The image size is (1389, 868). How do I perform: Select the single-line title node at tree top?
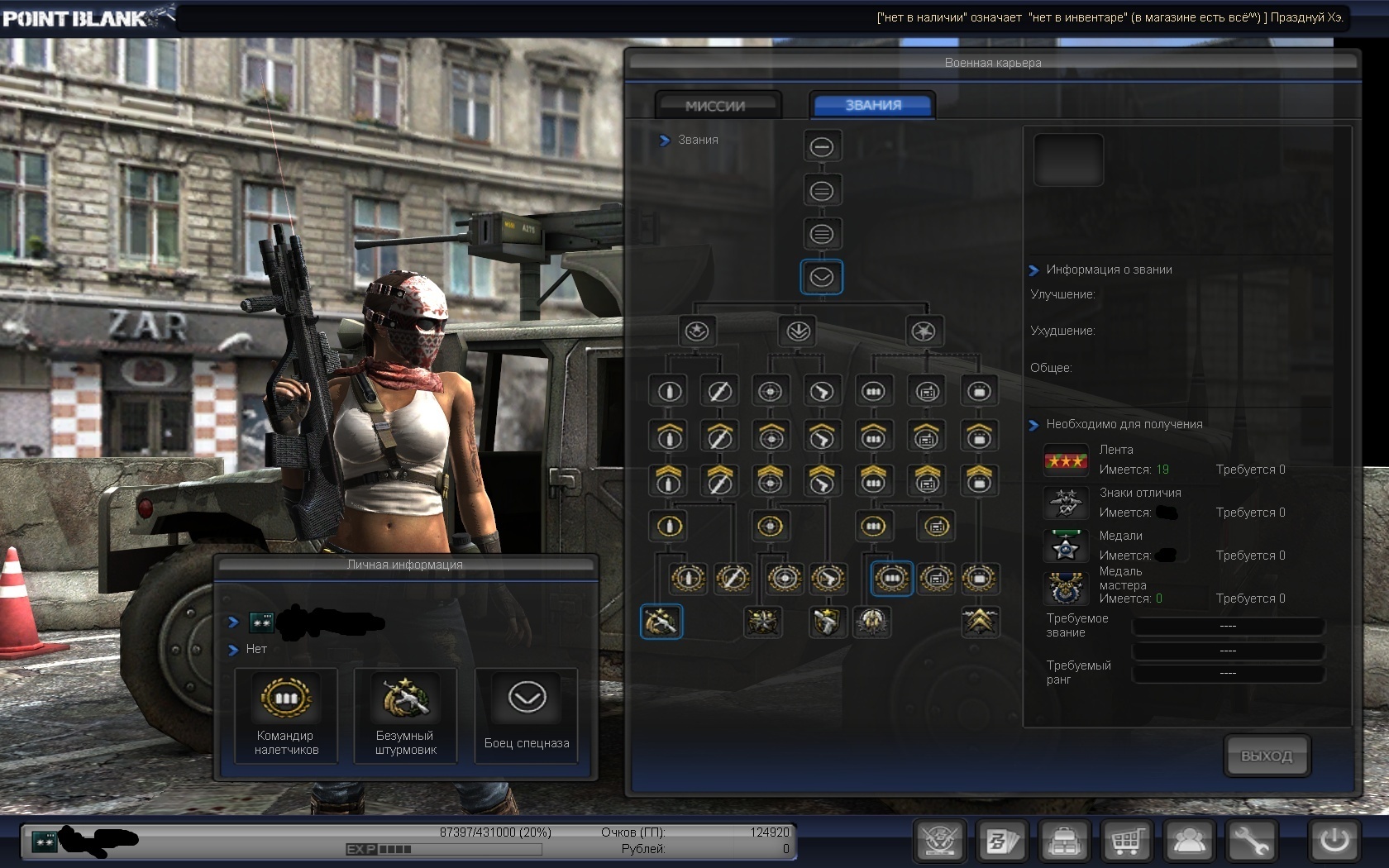click(x=821, y=147)
